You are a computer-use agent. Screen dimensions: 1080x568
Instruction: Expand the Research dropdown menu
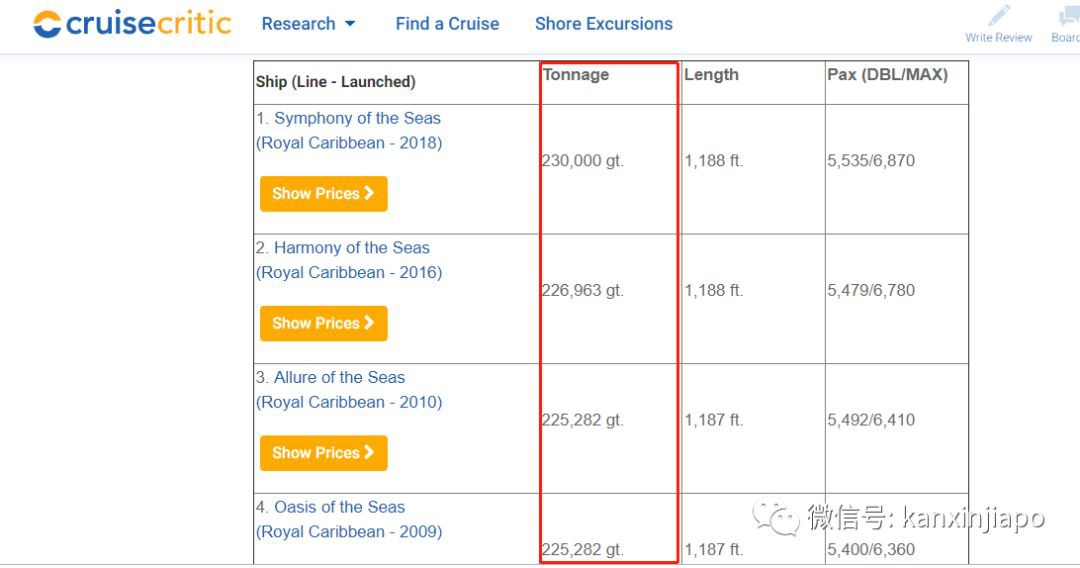[308, 24]
